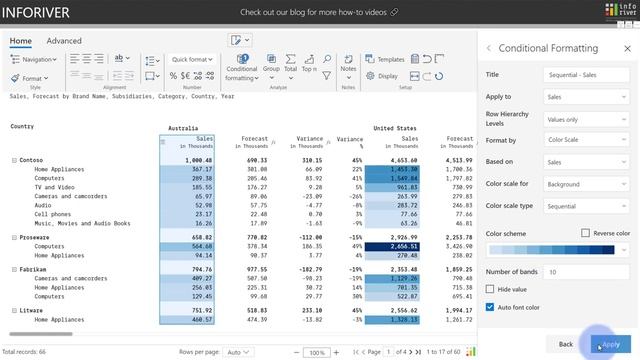Collapse the Proseware row group
This screenshot has width=640, height=360.
[x=14, y=238]
